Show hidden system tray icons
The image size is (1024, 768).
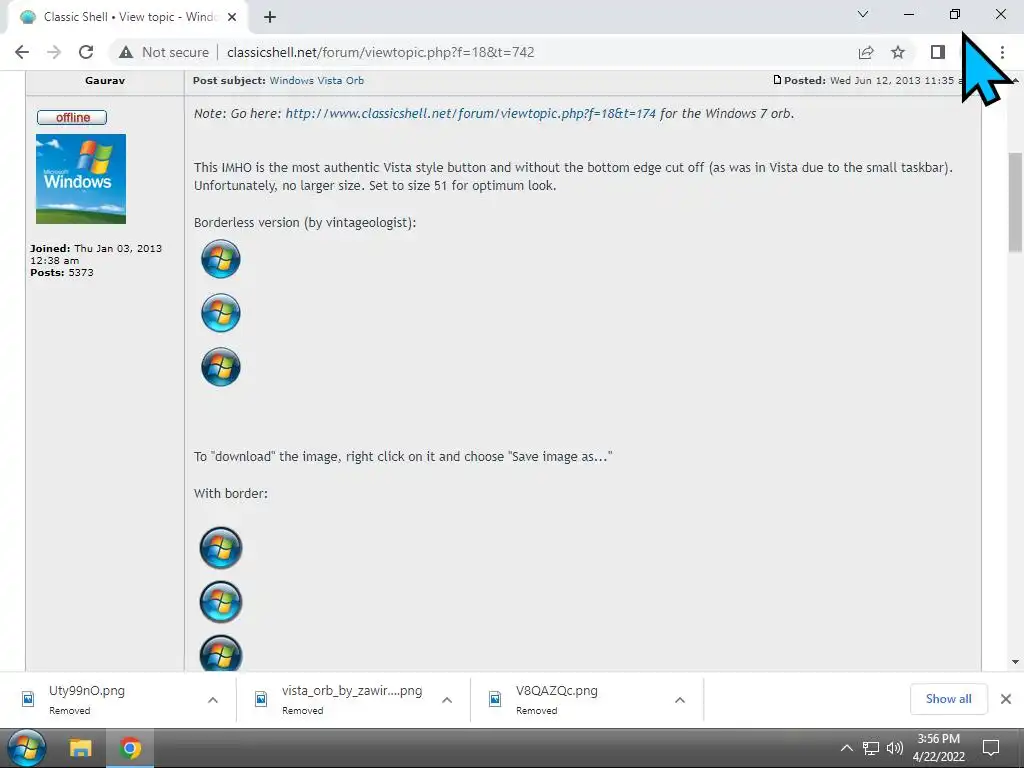click(846, 748)
